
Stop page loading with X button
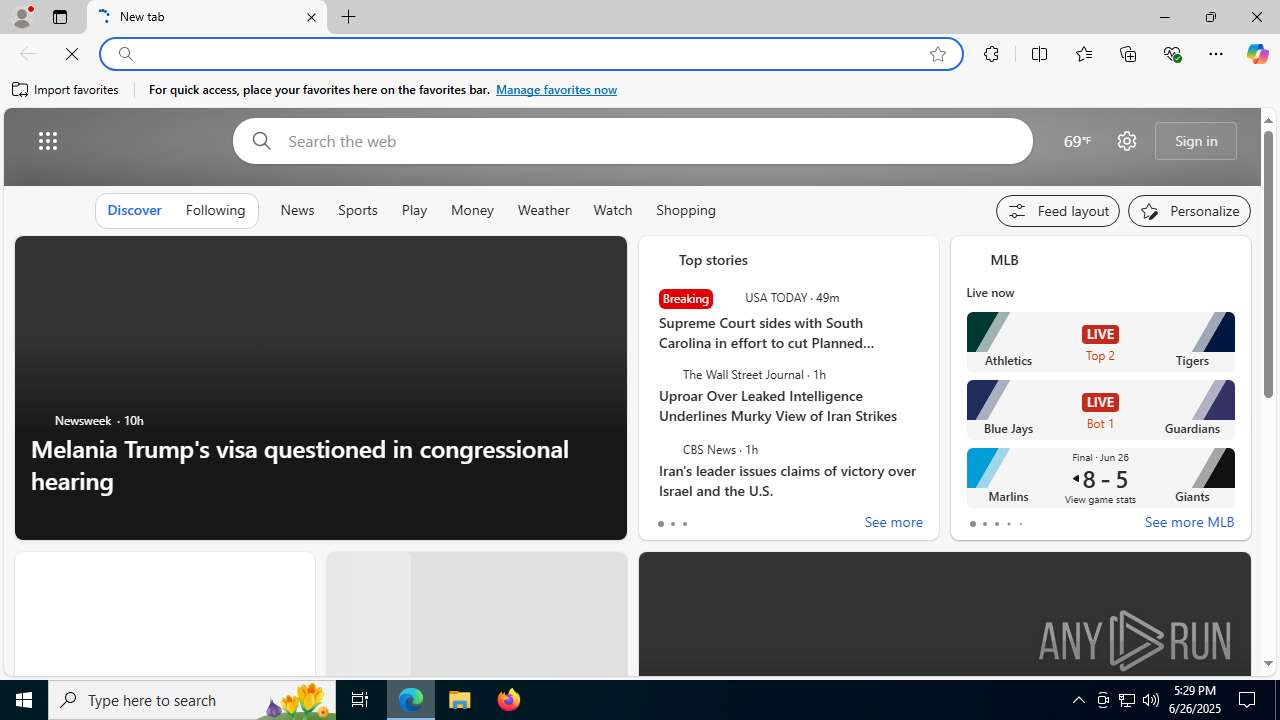72,54
